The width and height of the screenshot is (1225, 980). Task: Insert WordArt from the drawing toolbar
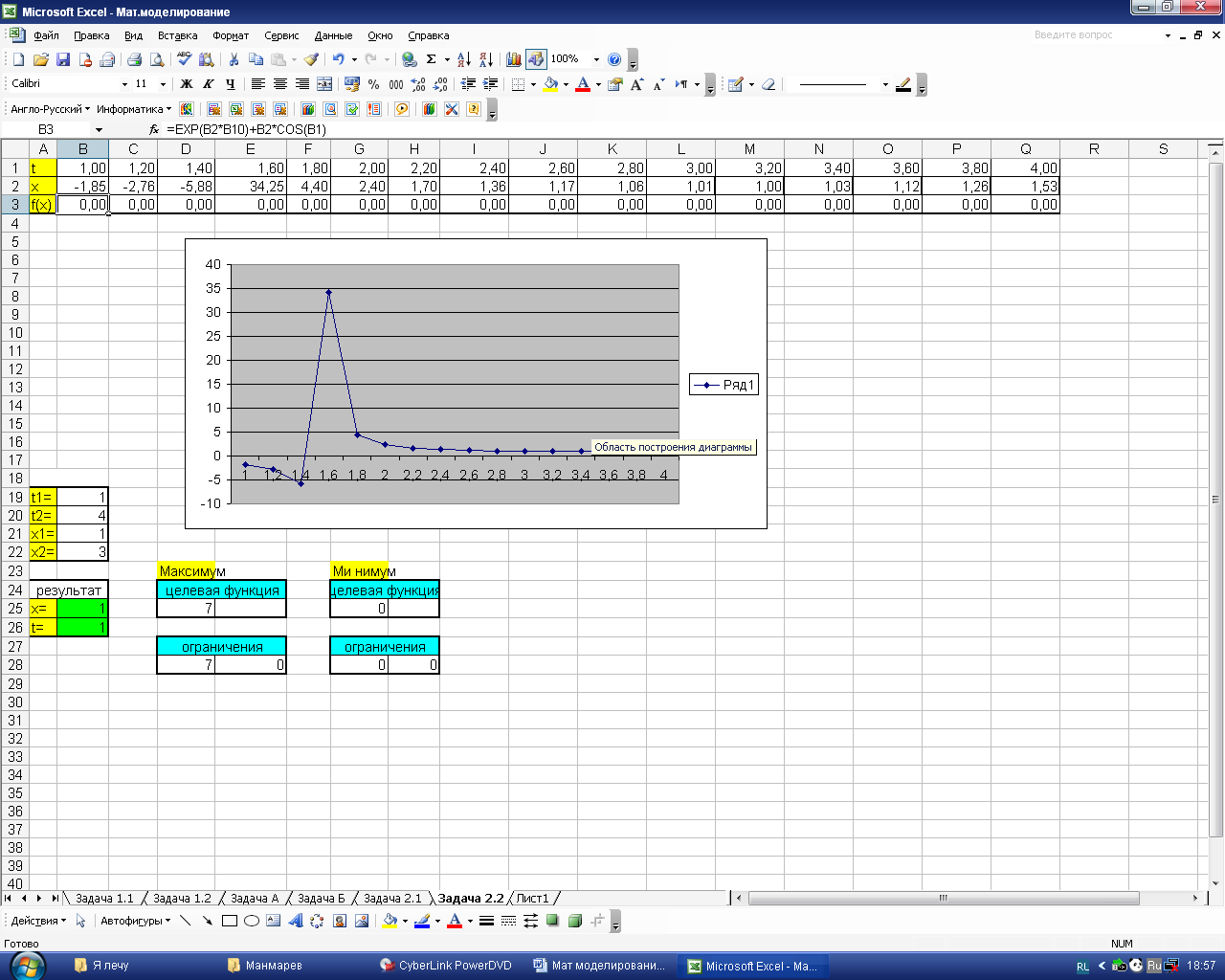[295, 921]
